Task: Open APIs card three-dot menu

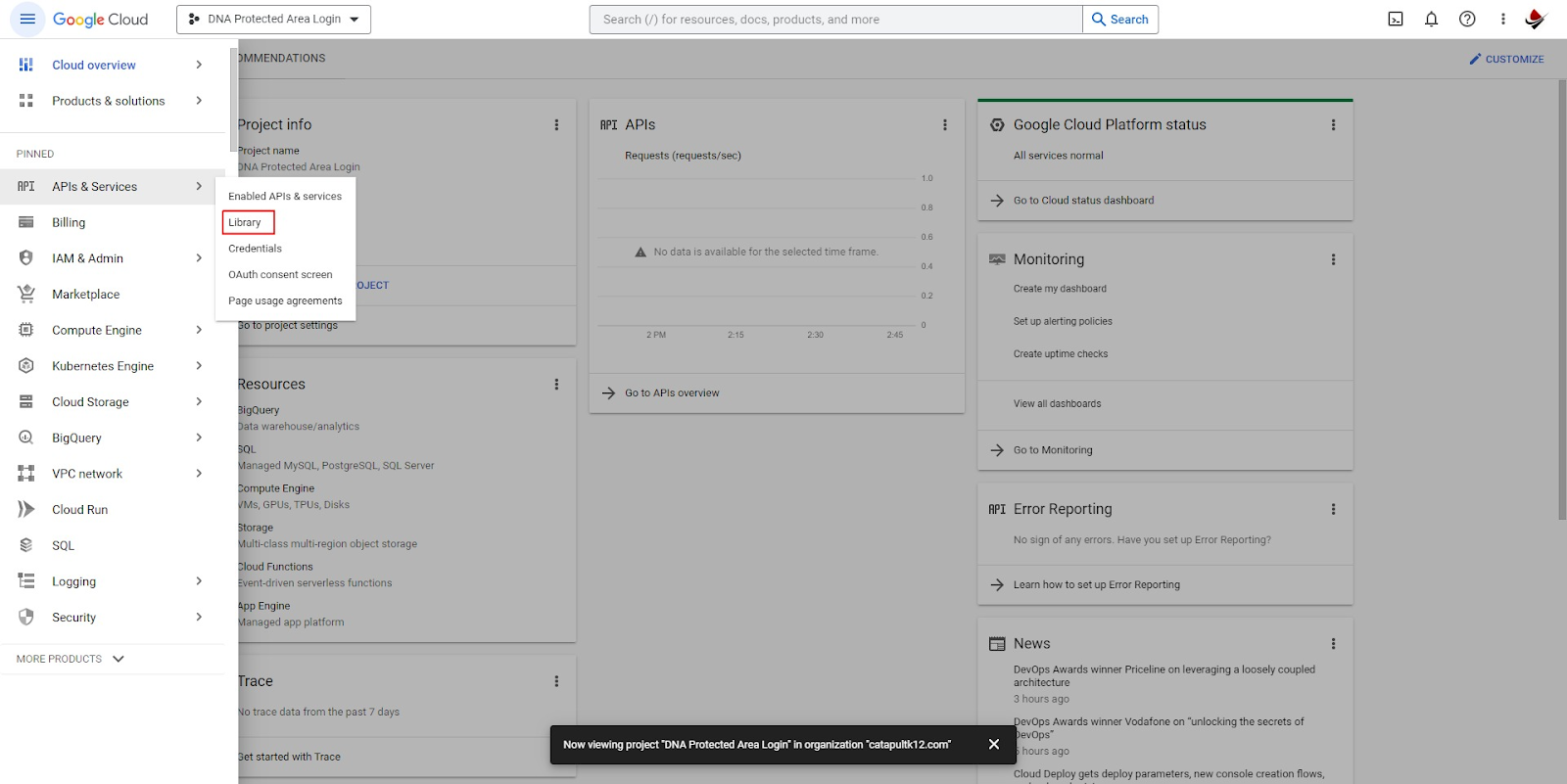Action: [x=945, y=125]
